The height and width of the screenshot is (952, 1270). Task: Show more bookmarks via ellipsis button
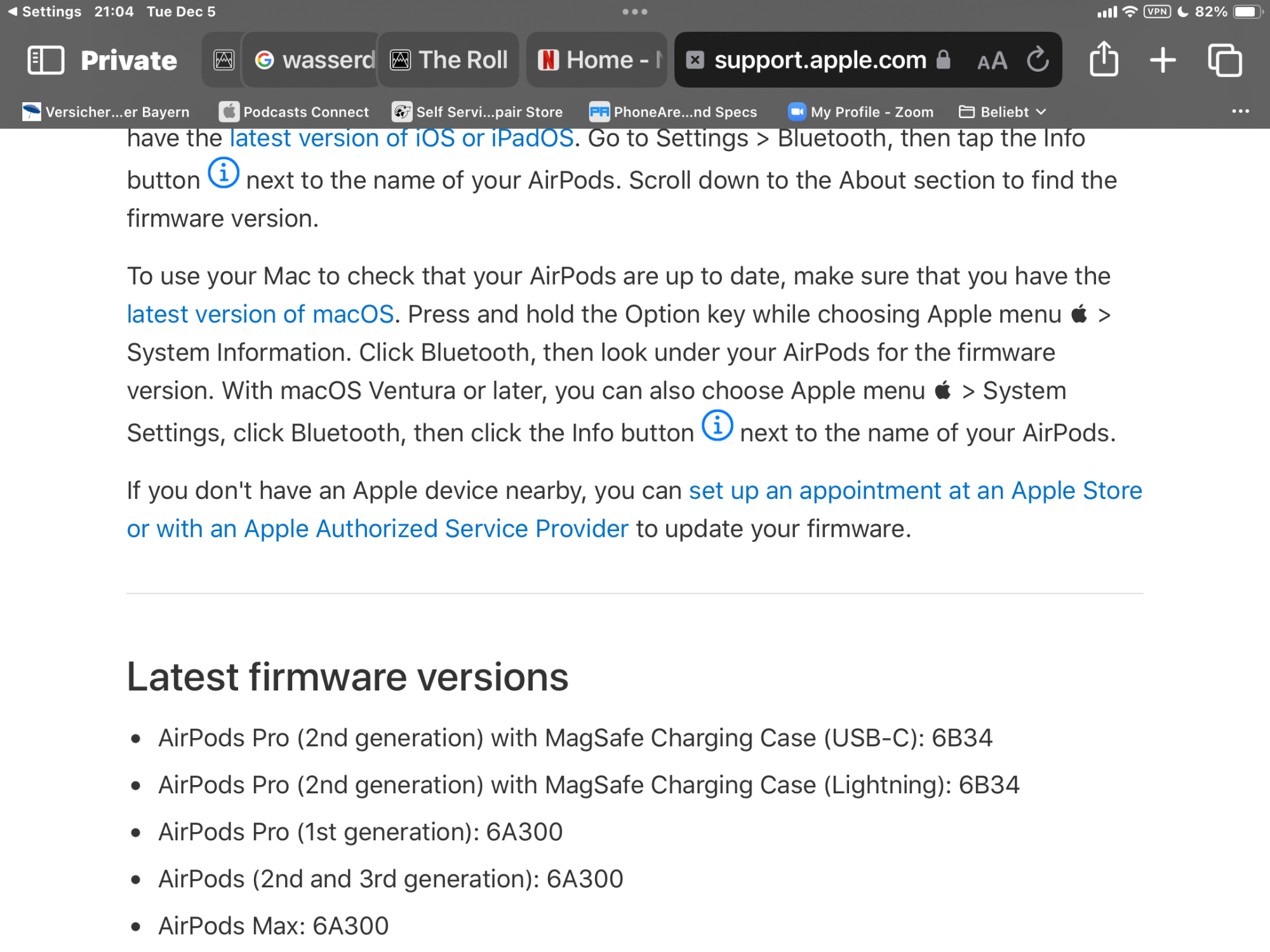(x=1240, y=111)
